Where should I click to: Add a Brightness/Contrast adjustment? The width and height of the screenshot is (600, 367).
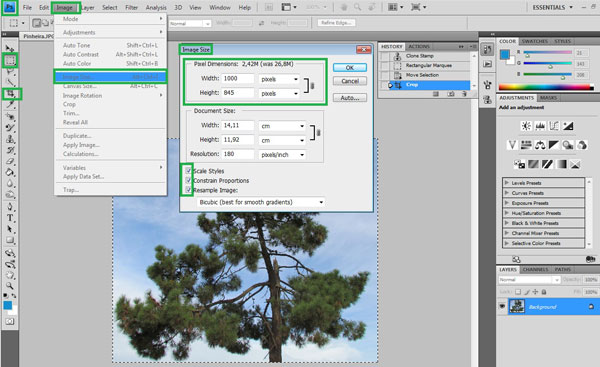click(526, 126)
